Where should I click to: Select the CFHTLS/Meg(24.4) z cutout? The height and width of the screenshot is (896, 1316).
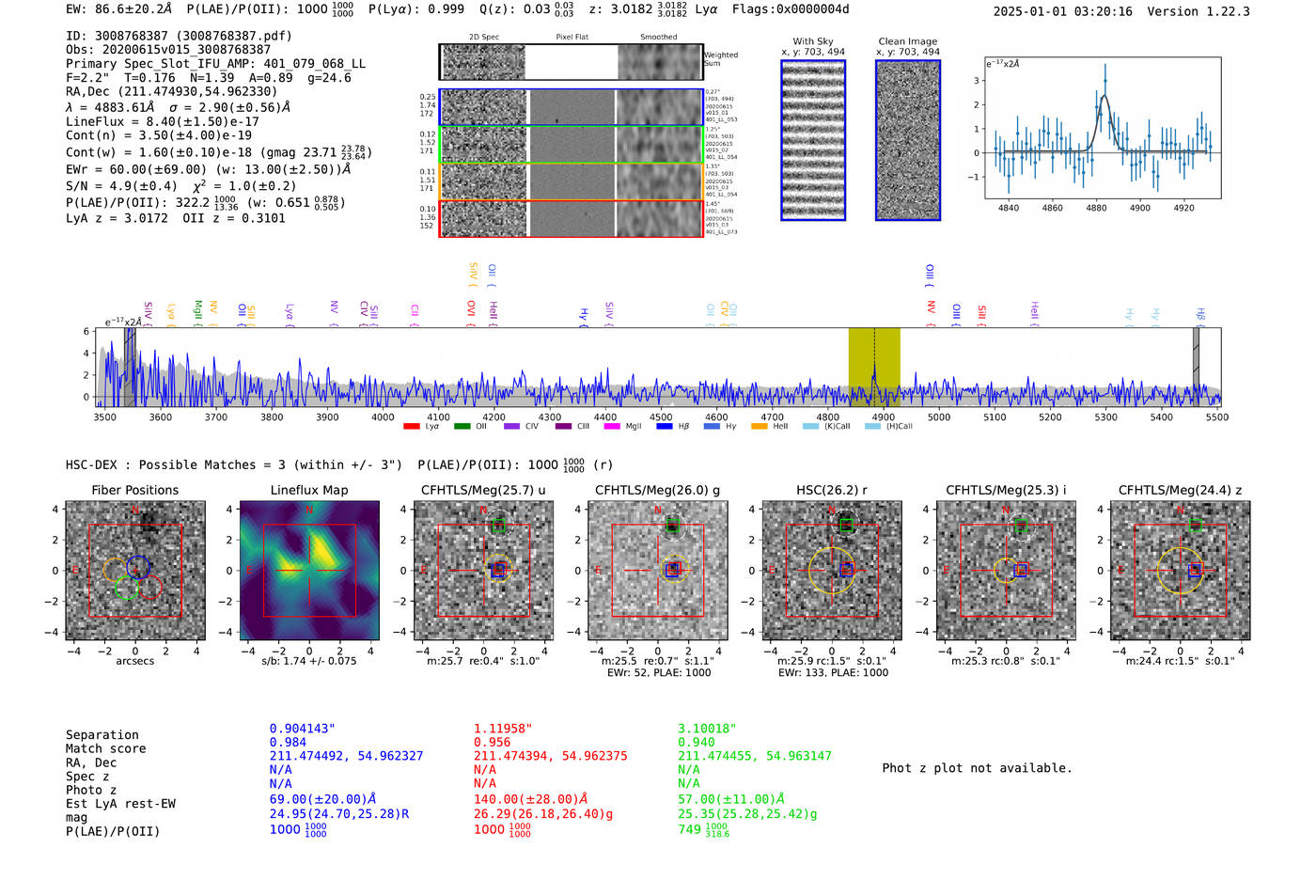point(1181,570)
